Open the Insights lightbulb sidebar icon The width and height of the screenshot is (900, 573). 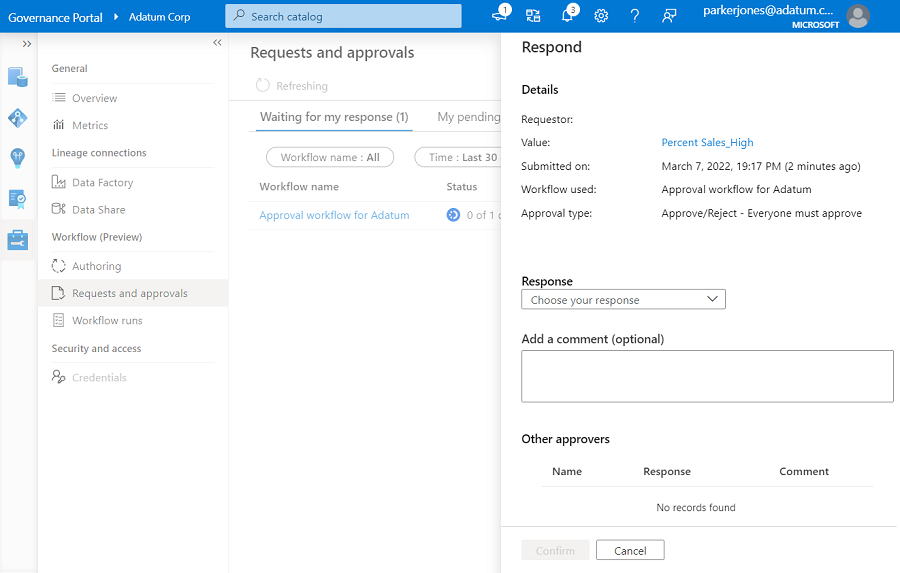tap(18, 158)
